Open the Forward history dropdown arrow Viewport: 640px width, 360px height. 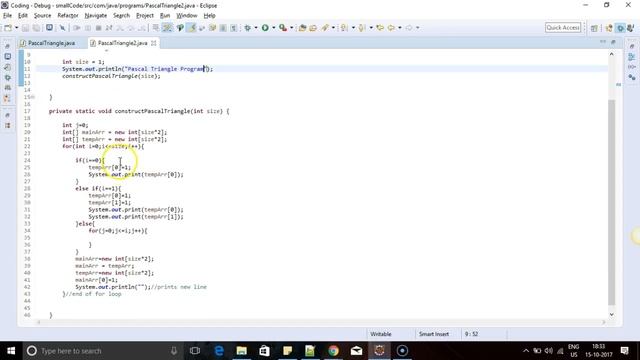[x=418, y=28]
